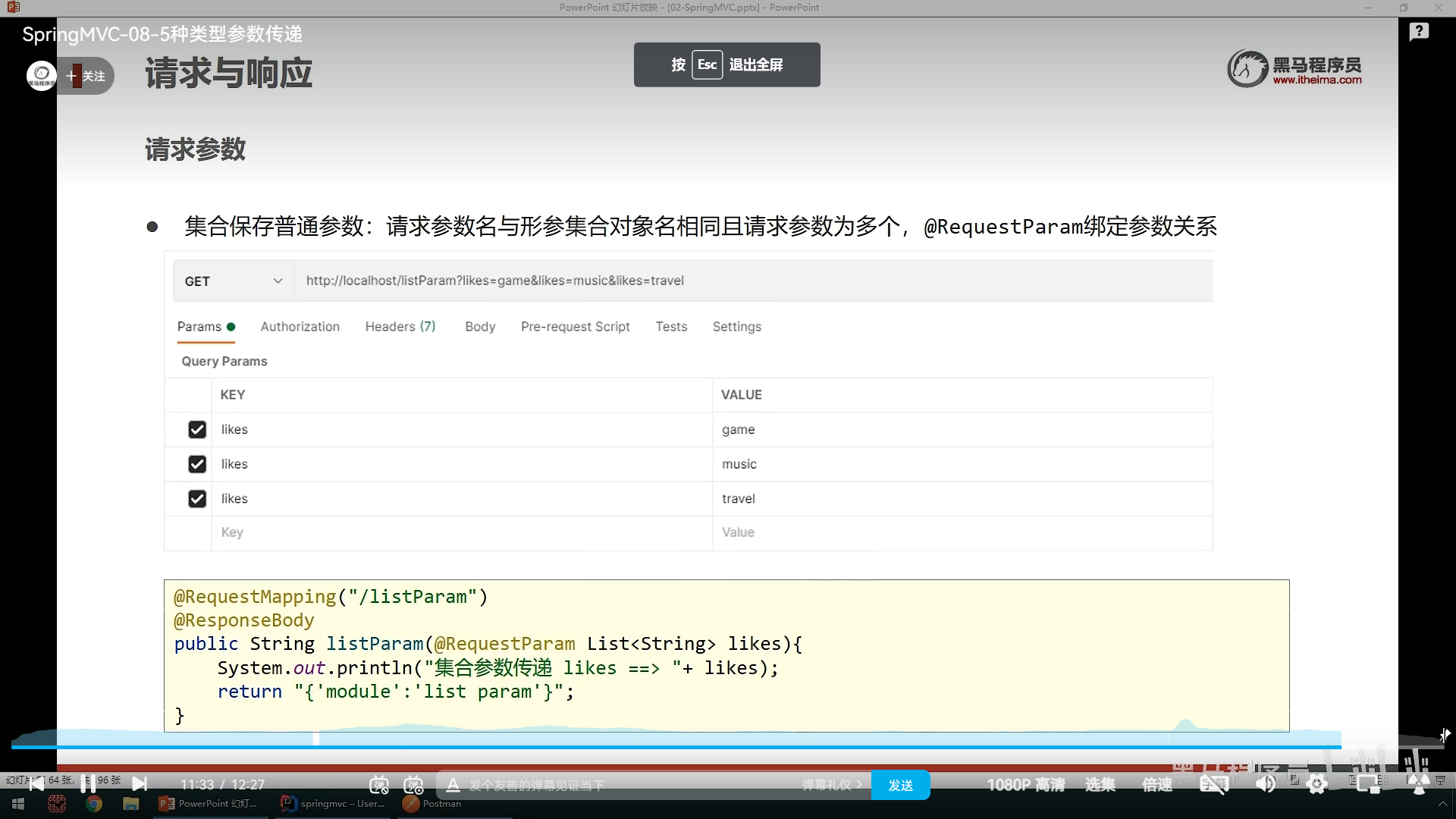Uncheck the likes game parameter checkbox
Viewport: 1456px width, 819px height.
click(197, 430)
